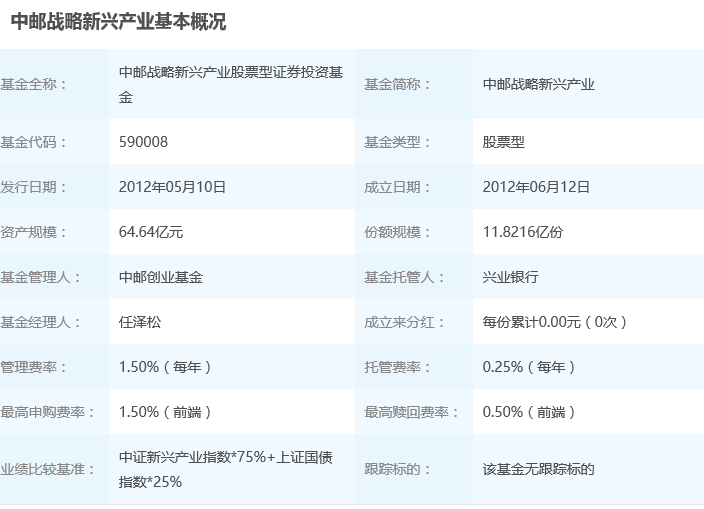This screenshot has width=704, height=509.
Task: Select the custody fee 0.25%（每年）
Action: click(529, 367)
